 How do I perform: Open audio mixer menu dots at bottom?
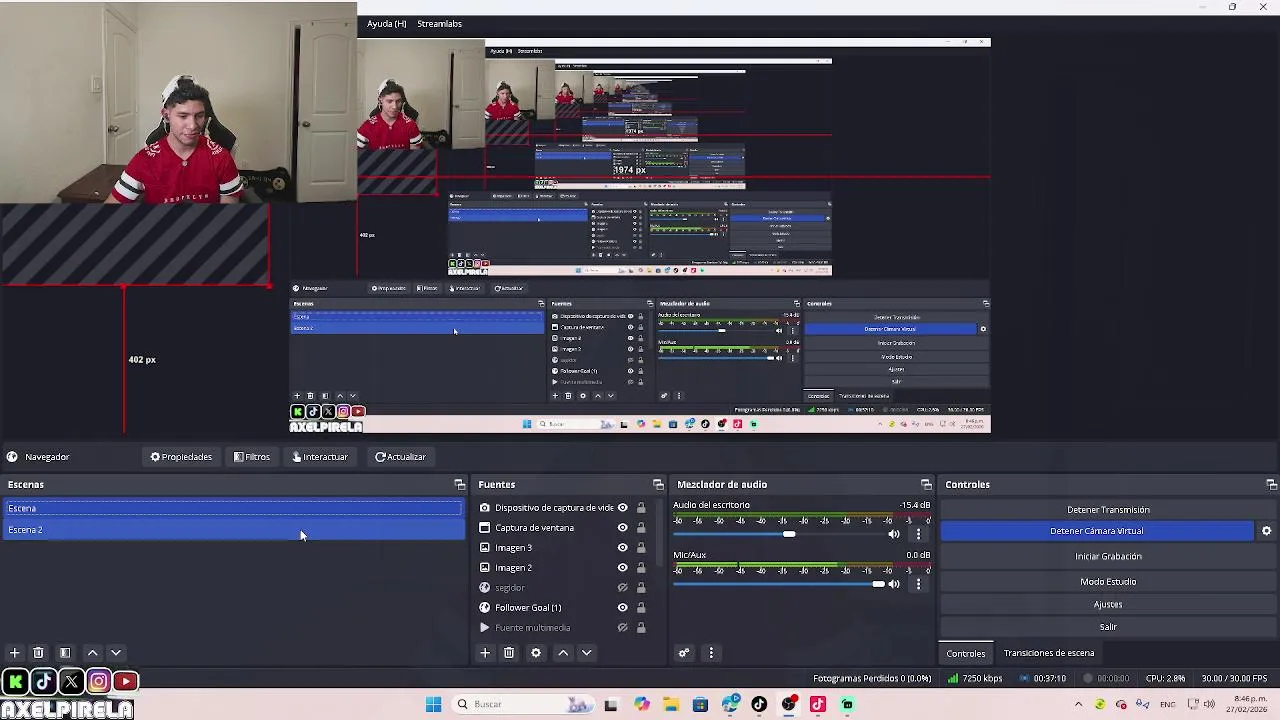(711, 653)
